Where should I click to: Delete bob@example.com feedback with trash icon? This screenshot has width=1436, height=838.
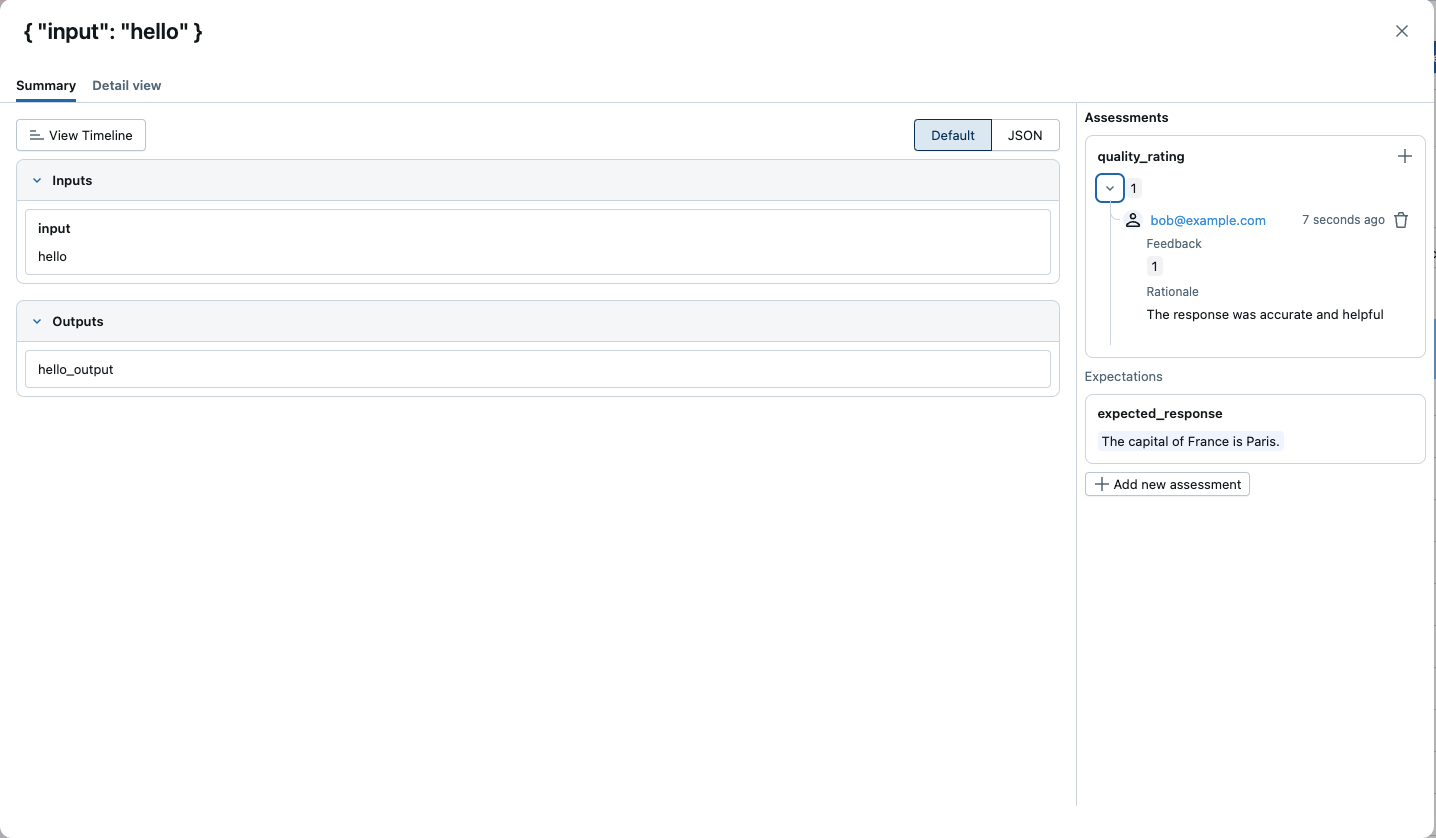coord(1401,220)
